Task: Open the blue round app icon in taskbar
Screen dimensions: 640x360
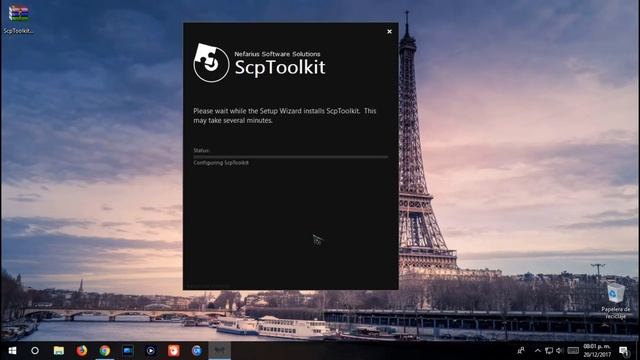Action: pos(197,351)
